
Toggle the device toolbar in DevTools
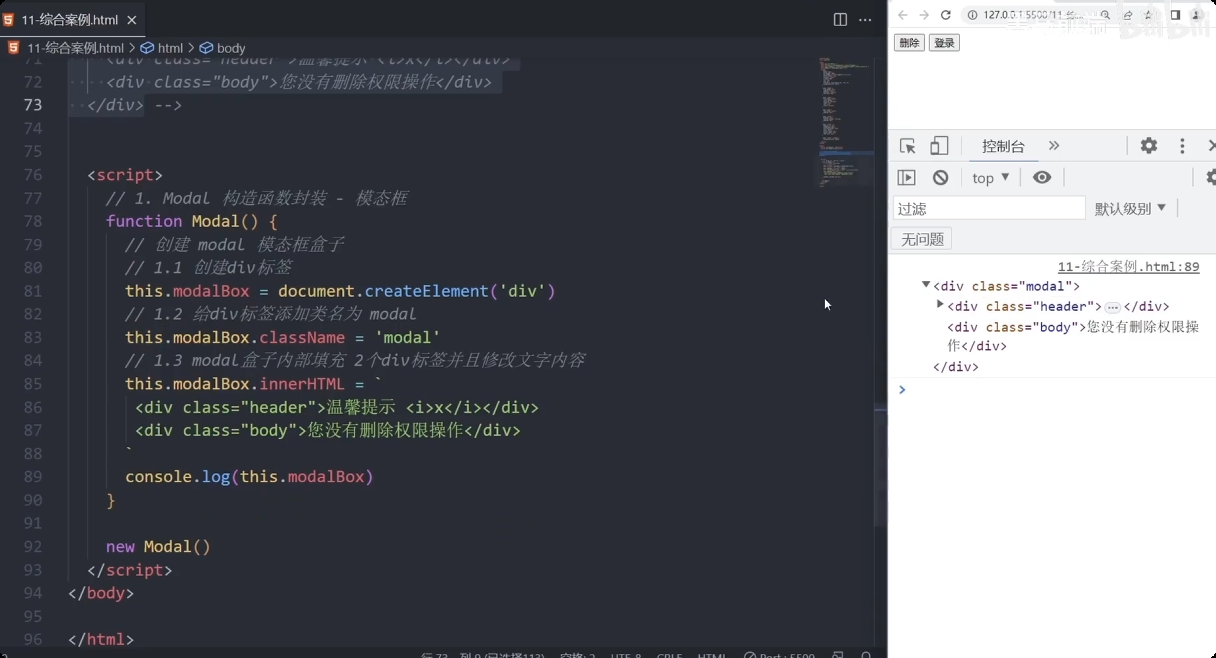tap(939, 146)
